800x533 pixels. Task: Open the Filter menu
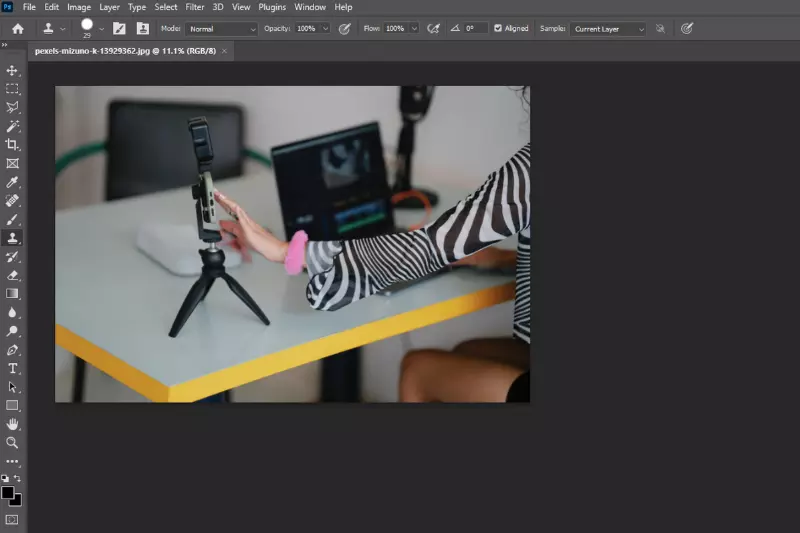point(194,7)
